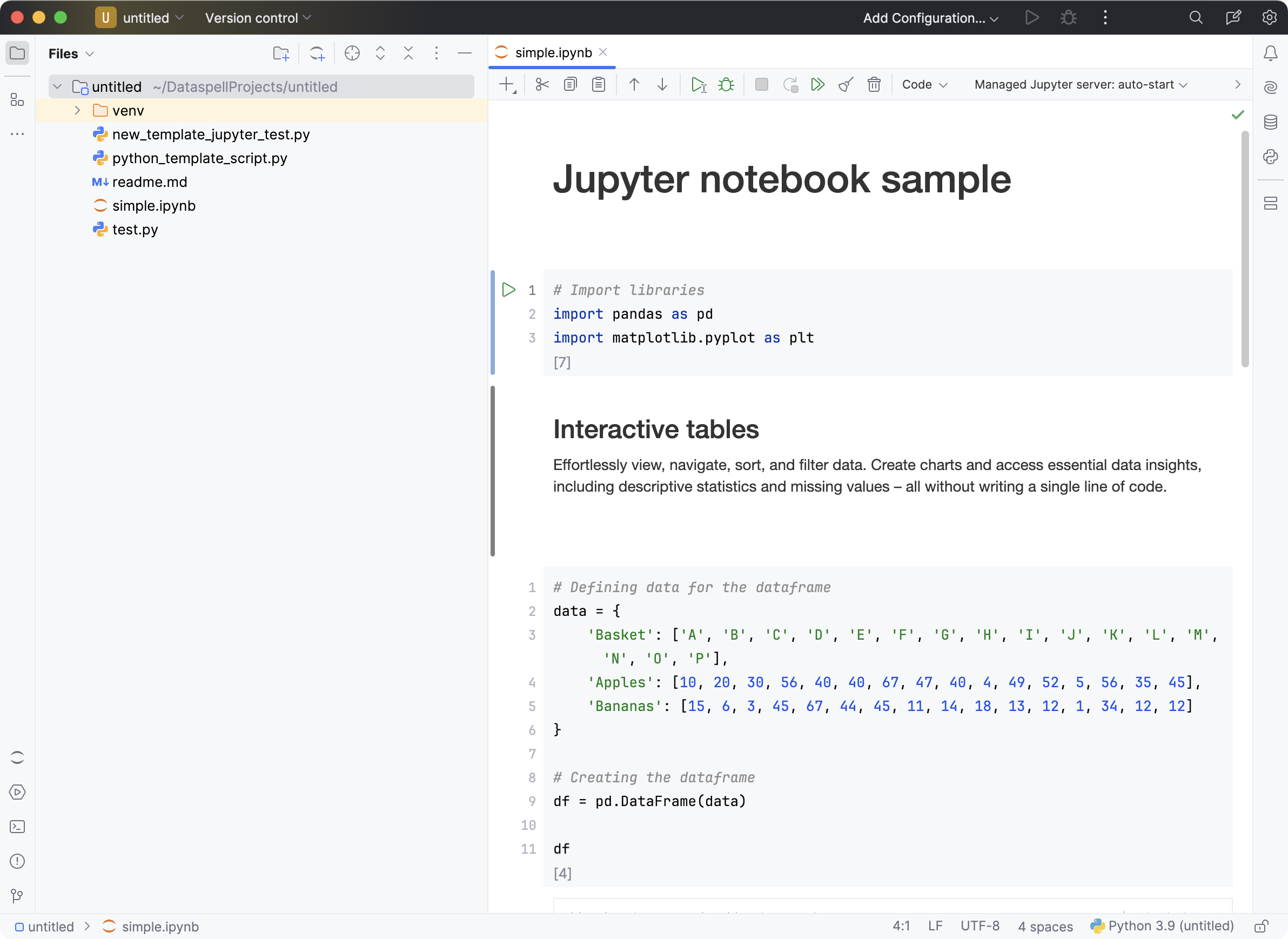Viewport: 1288px width, 939px height.
Task: Delete cell with trash icon
Action: [x=874, y=85]
